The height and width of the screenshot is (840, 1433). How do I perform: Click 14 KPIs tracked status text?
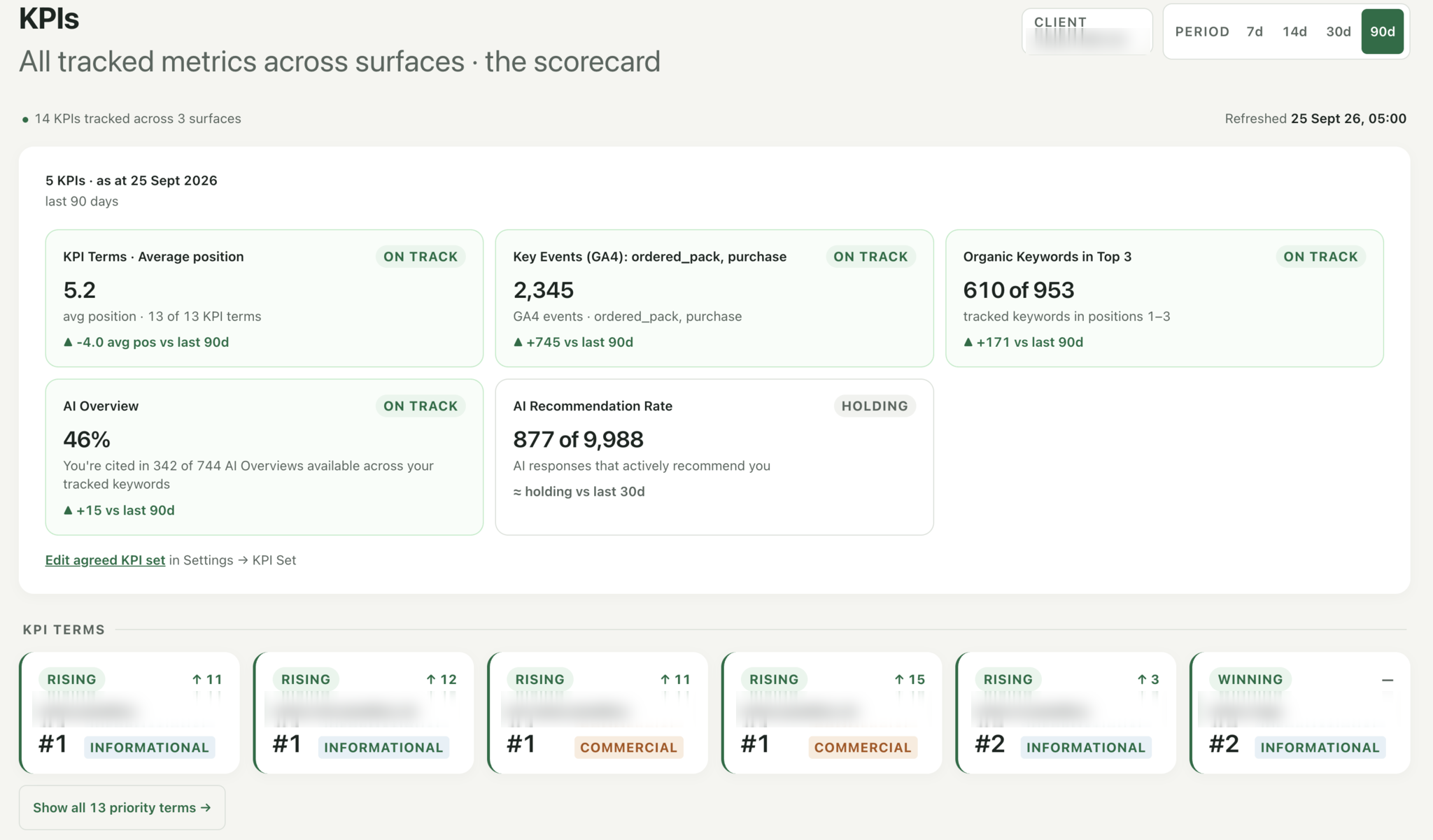(138, 119)
